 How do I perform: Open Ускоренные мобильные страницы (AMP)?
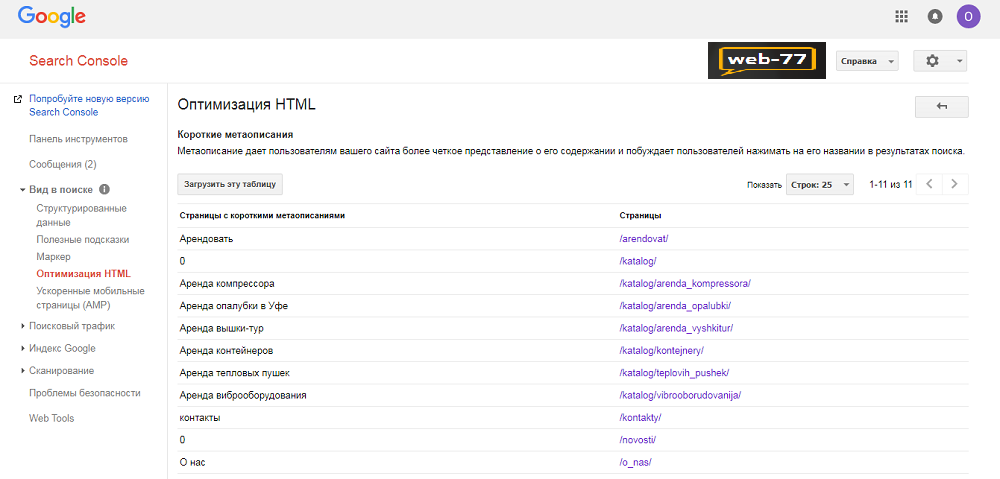tap(91, 298)
